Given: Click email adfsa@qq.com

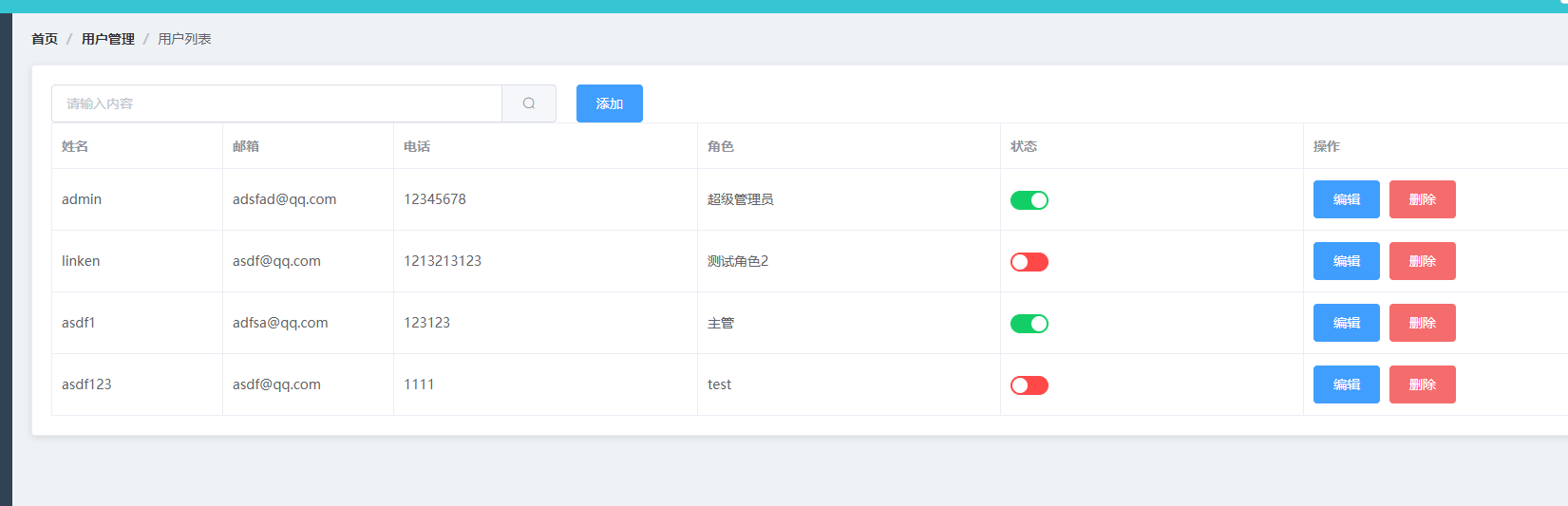Looking at the screenshot, I should pyautogui.click(x=280, y=323).
